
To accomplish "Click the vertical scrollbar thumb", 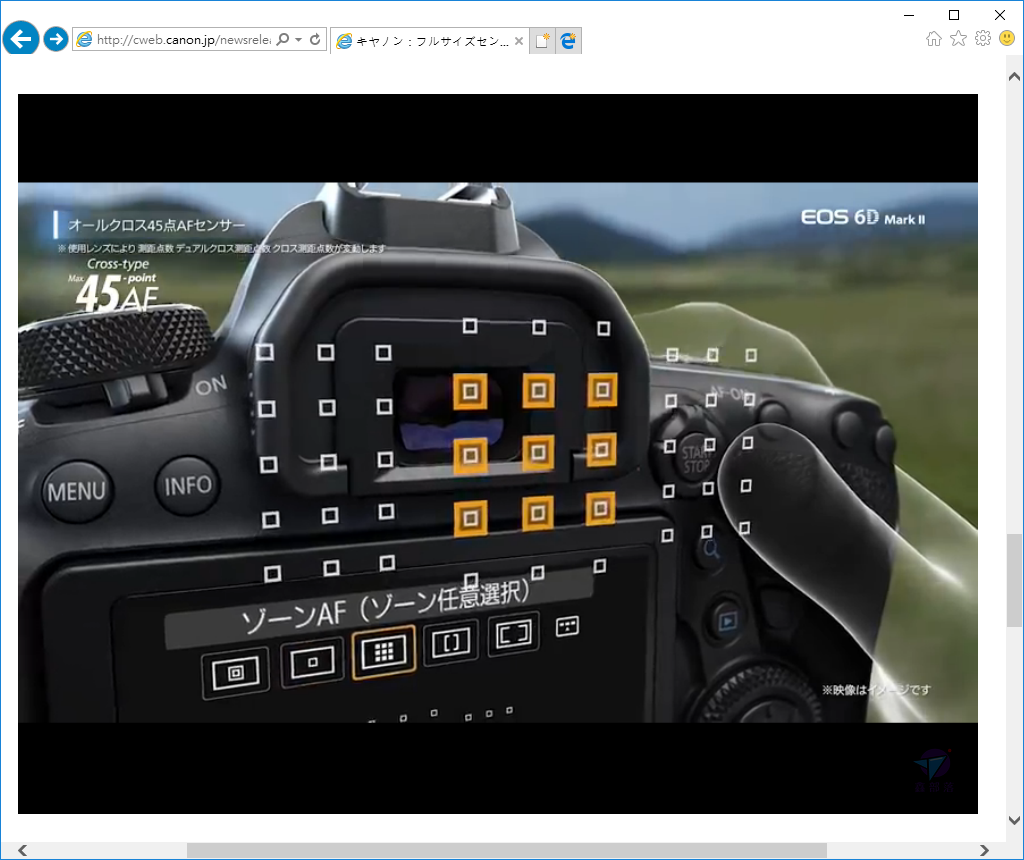I will click(x=1014, y=580).
